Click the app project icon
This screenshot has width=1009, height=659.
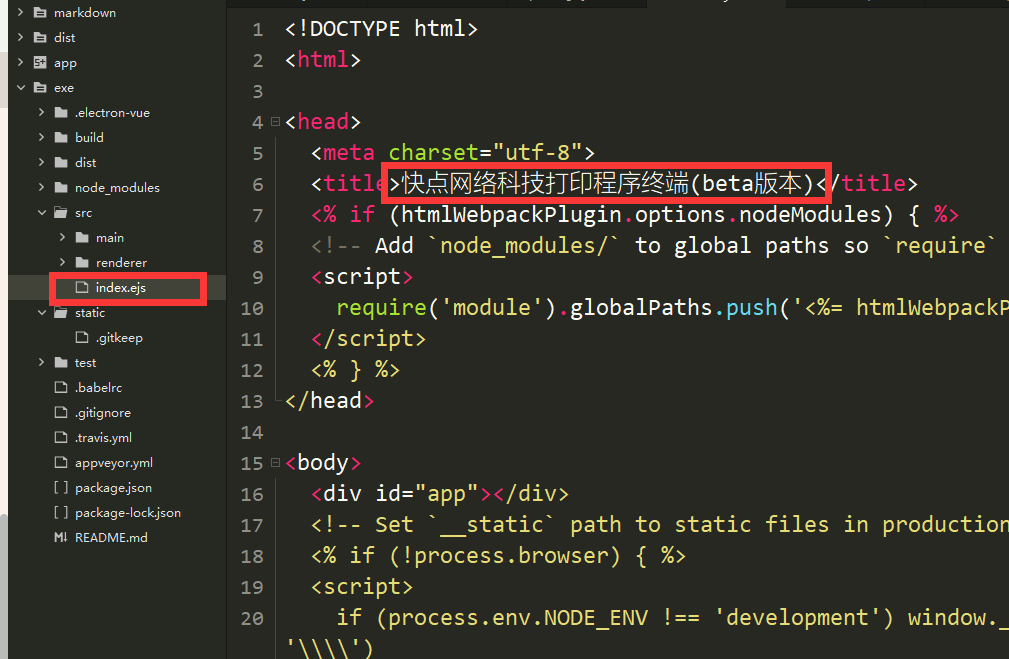(x=40, y=62)
